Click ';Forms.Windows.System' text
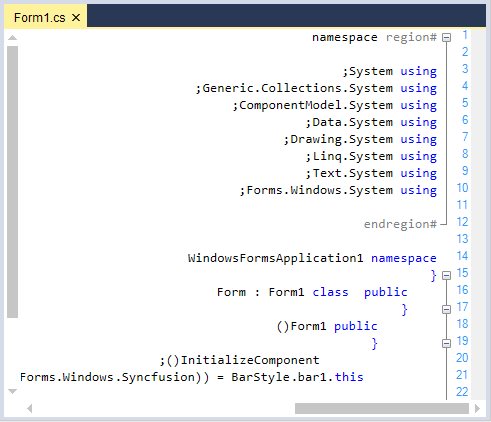Viewport: 491px width, 422px height. (x=316, y=190)
